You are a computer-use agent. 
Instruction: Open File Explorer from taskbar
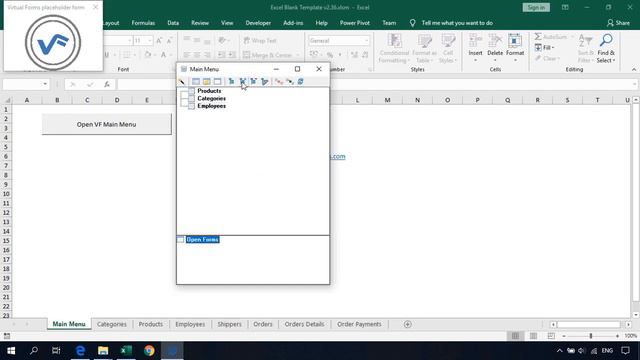coord(103,351)
